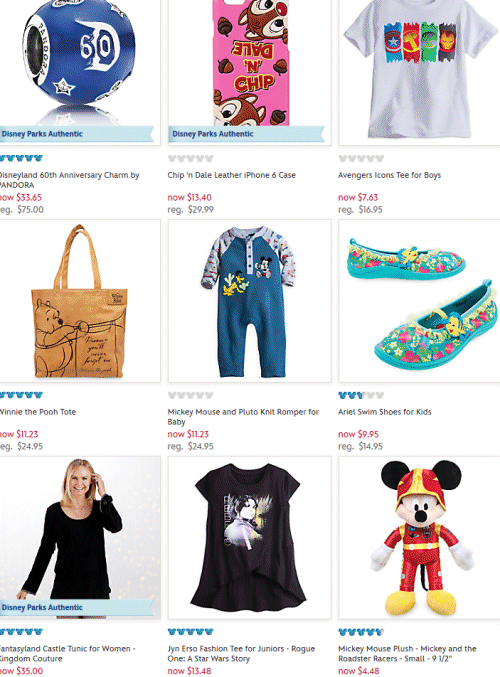Open the Jyn Erso Fashion Tee for Juniors link
The height and width of the screenshot is (677, 500).
[x=241, y=653]
